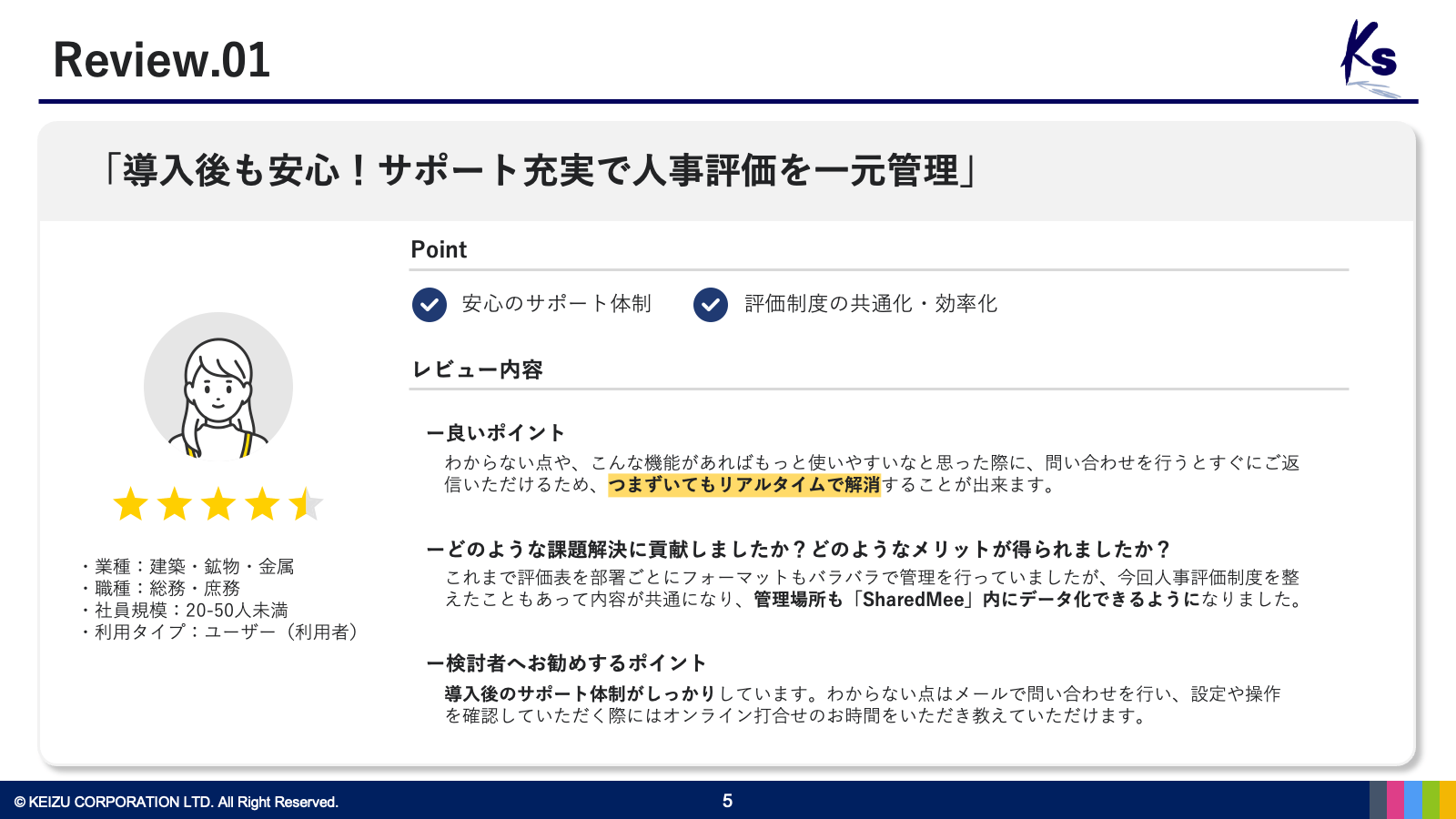Click the green color block in footer
1456x819 pixels.
coord(1431,800)
